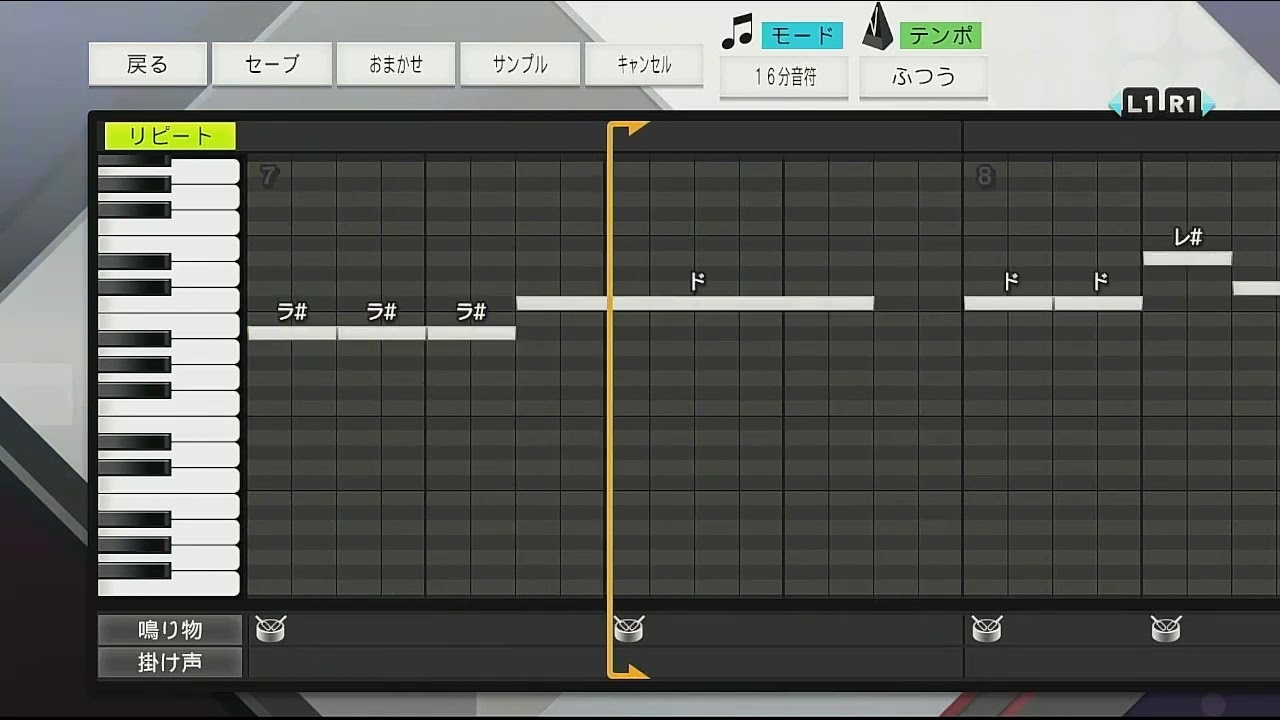Click the 戻る back button
This screenshot has width=1280, height=720.
coord(148,65)
